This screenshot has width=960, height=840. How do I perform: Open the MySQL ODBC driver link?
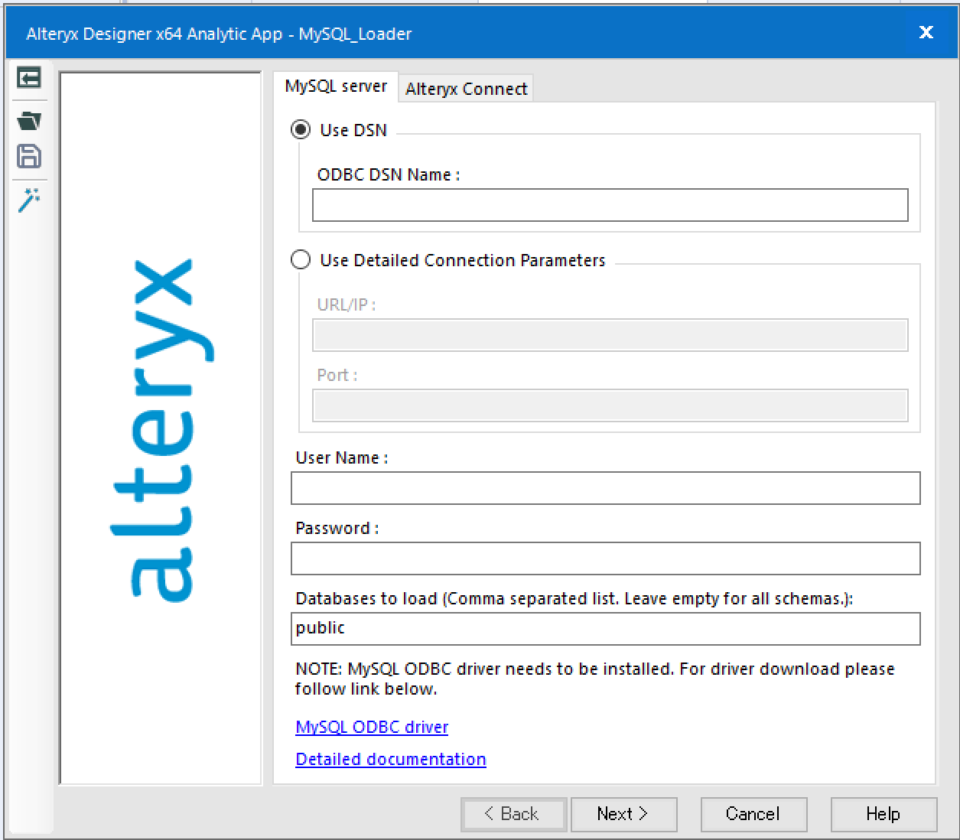point(372,727)
